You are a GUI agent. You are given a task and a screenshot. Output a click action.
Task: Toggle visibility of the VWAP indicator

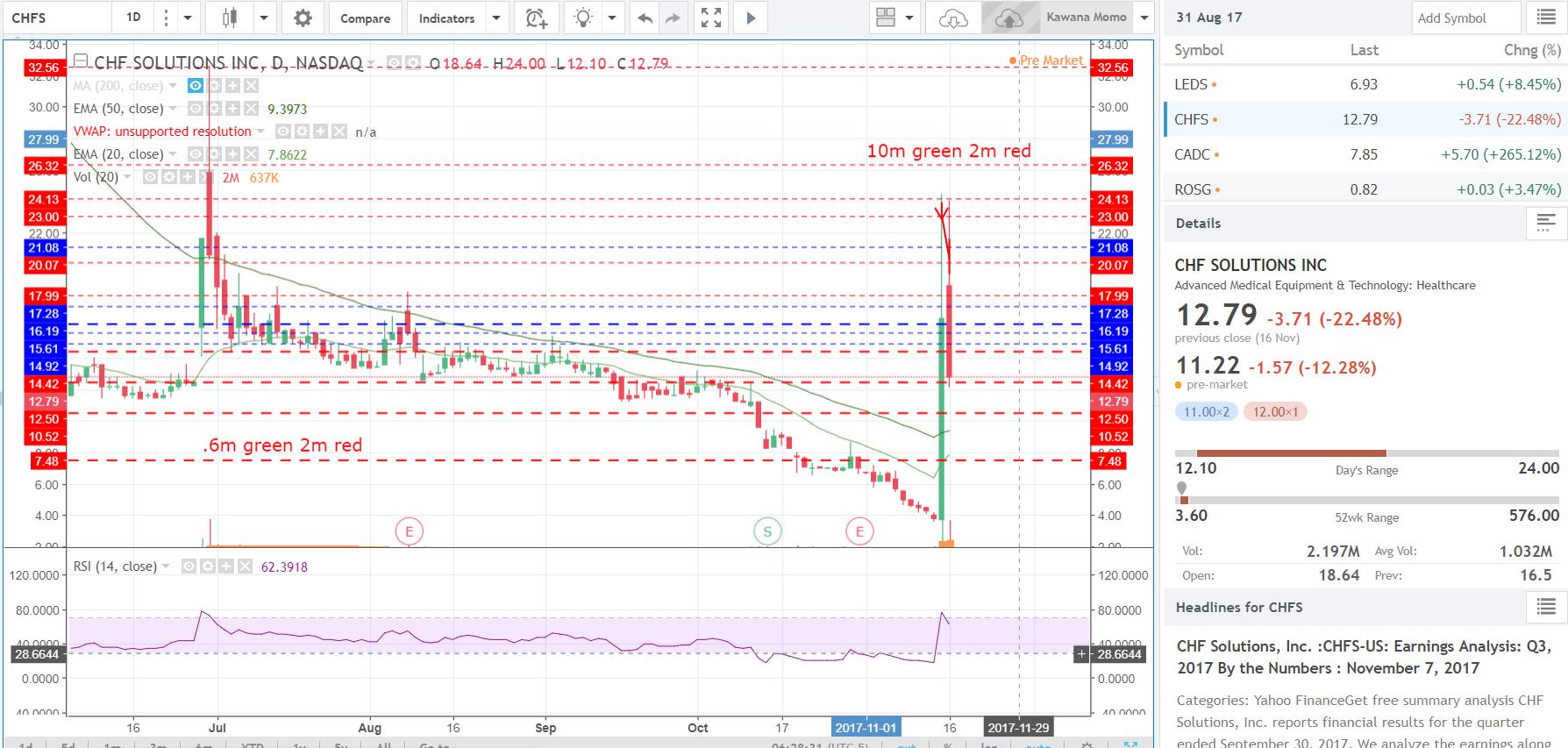coord(283,132)
